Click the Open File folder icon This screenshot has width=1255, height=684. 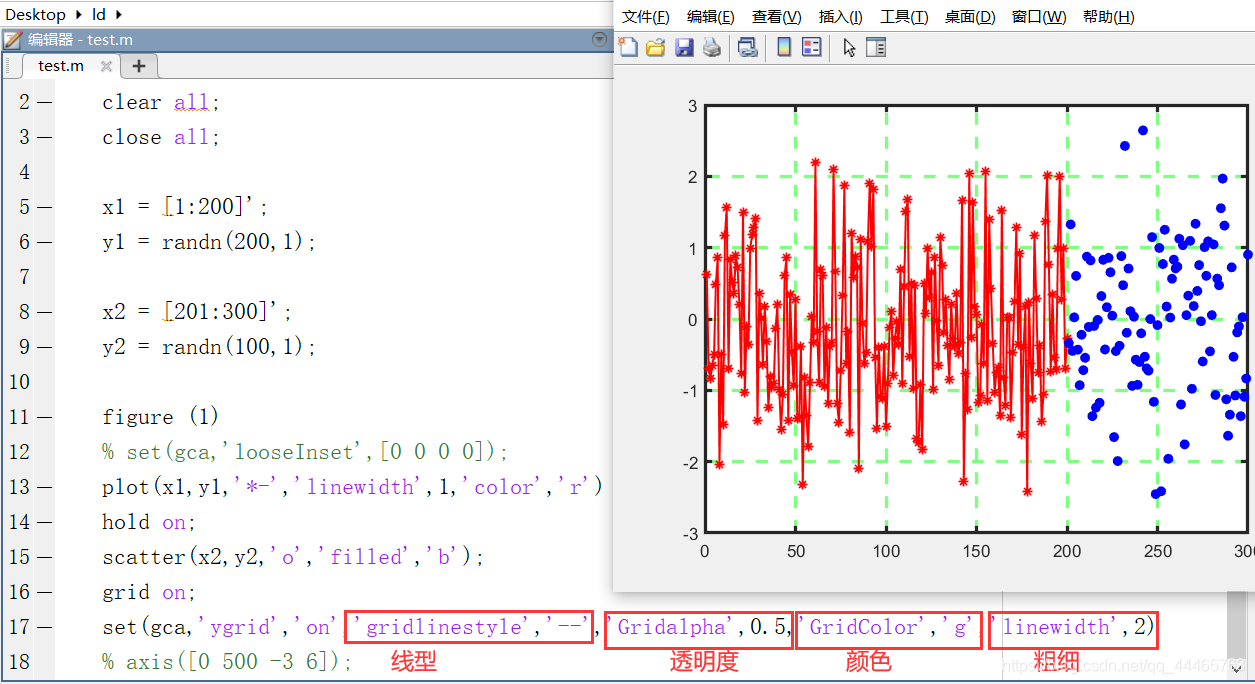(x=656, y=47)
